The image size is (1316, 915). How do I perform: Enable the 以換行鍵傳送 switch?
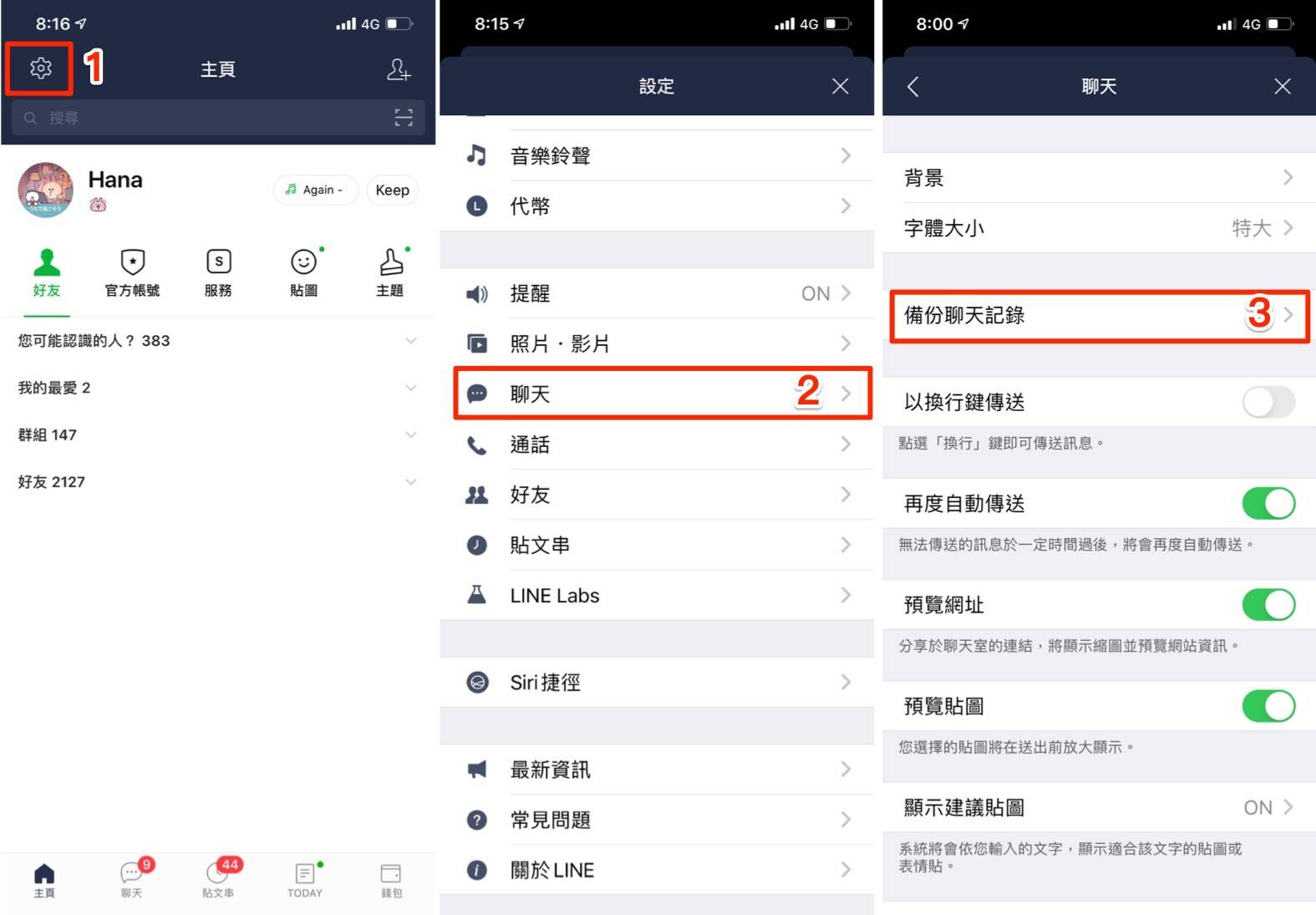point(1268,402)
